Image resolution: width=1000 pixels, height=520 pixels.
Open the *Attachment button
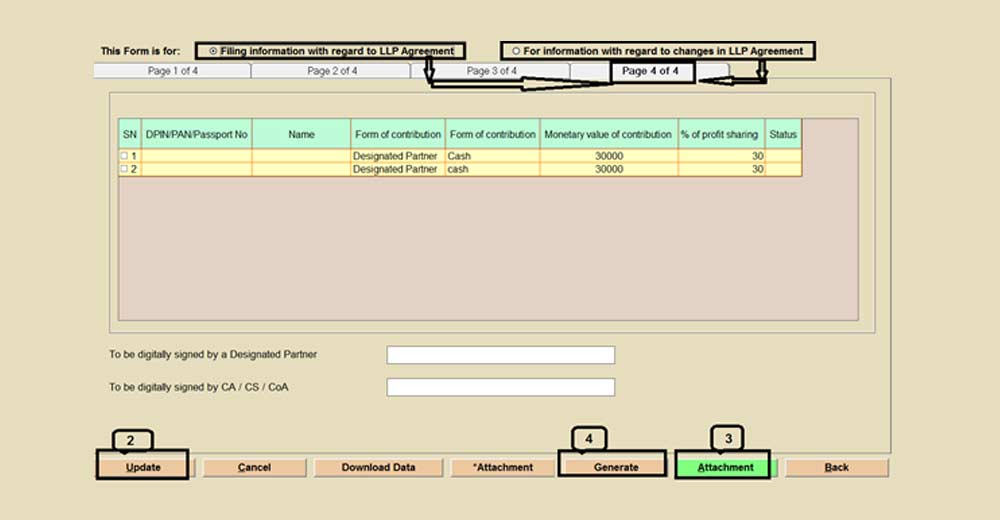click(x=503, y=467)
